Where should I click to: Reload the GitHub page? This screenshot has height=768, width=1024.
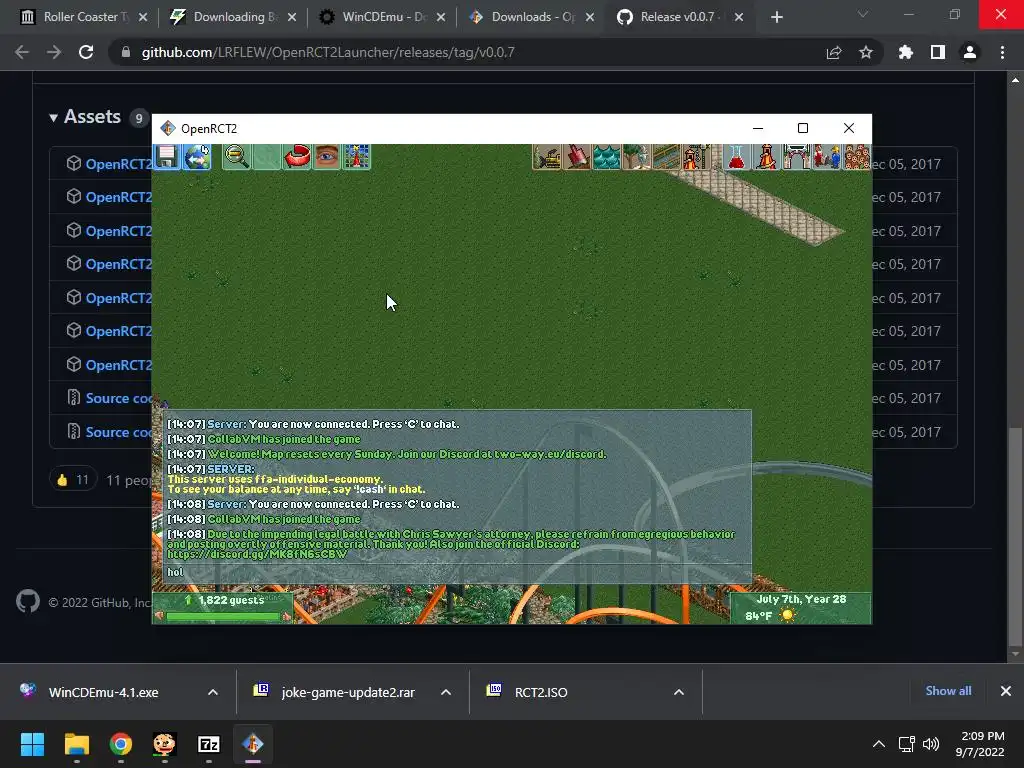click(86, 52)
